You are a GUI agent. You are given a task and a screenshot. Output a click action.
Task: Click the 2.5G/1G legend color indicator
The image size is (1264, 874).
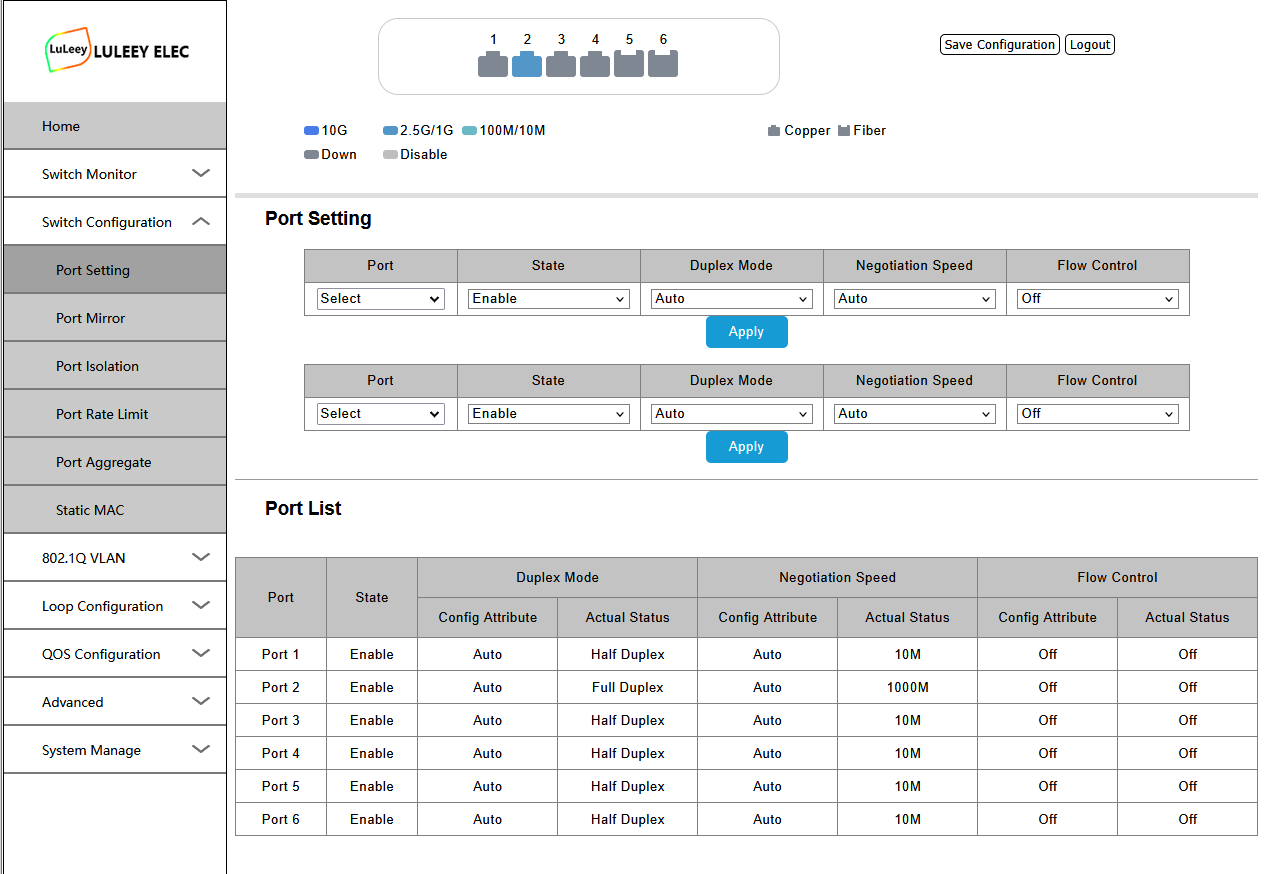click(x=390, y=131)
